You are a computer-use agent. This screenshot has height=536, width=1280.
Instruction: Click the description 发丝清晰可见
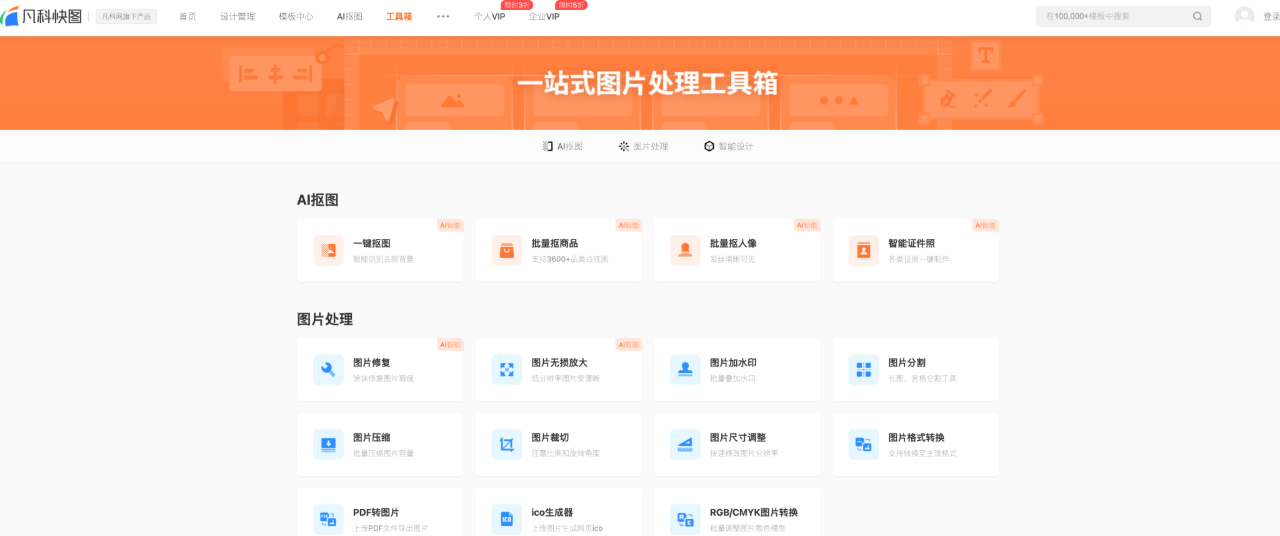pos(733,259)
